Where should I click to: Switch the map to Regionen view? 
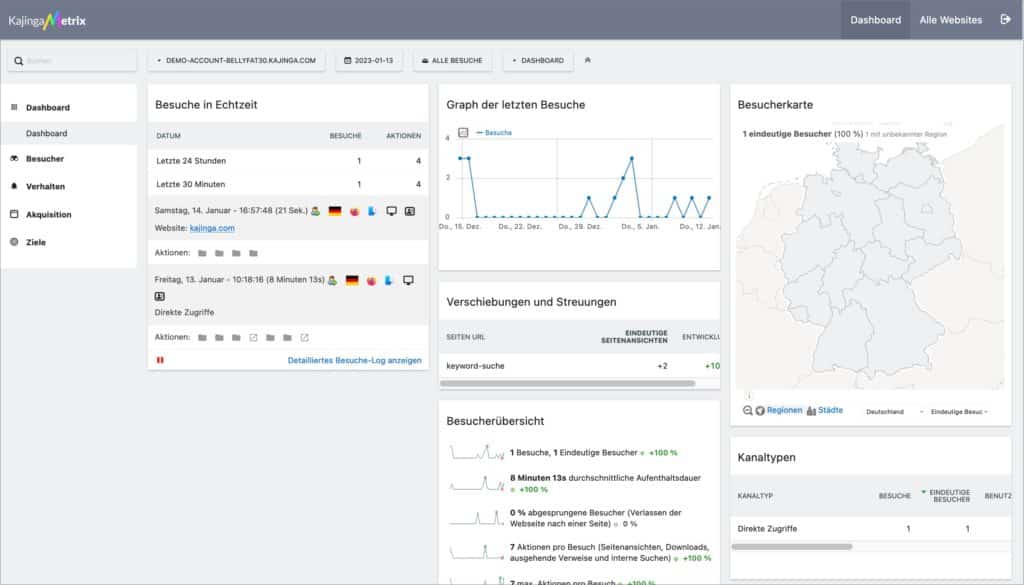tap(784, 411)
